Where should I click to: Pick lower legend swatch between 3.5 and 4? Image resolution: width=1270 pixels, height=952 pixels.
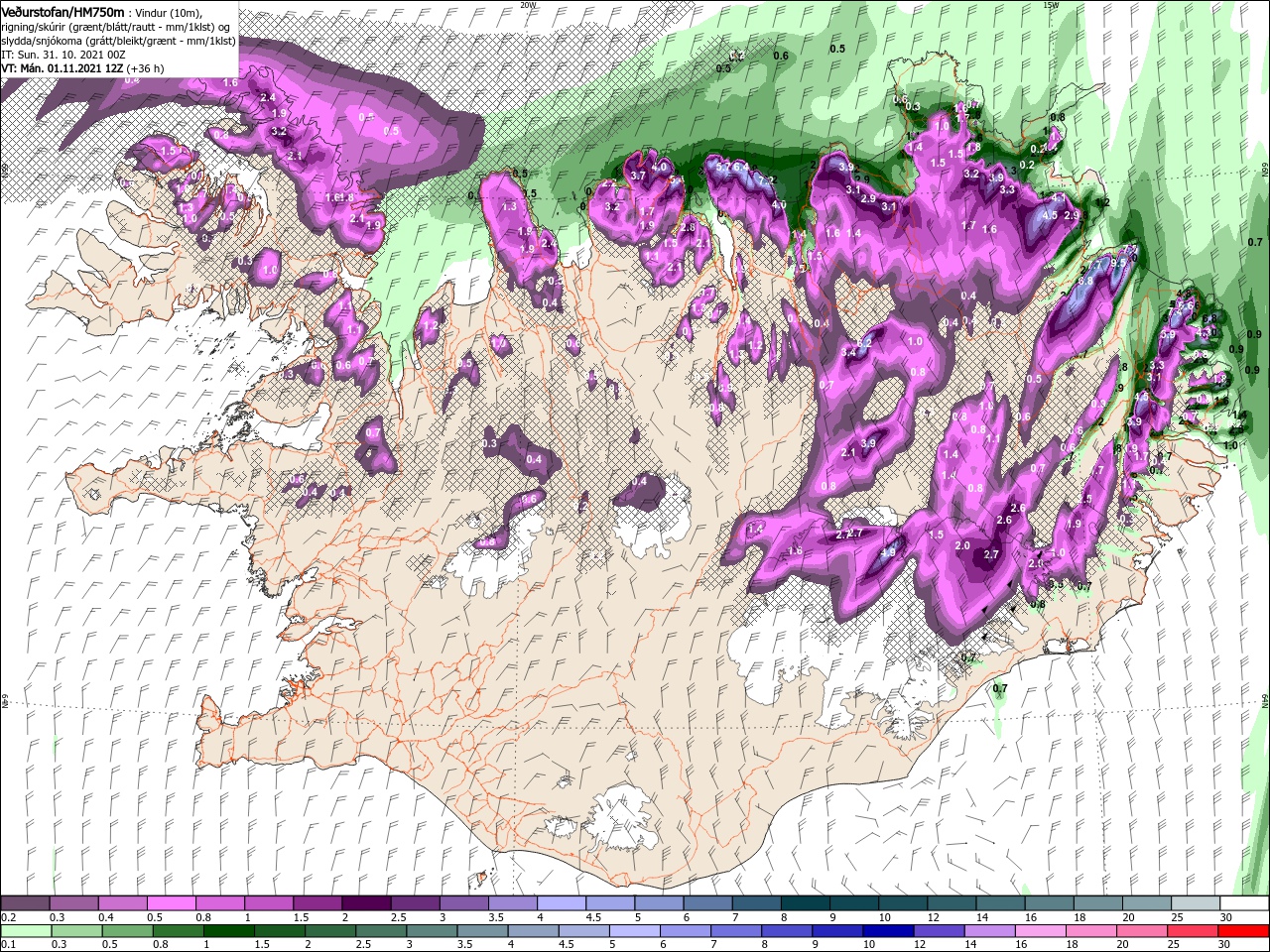tap(481, 930)
